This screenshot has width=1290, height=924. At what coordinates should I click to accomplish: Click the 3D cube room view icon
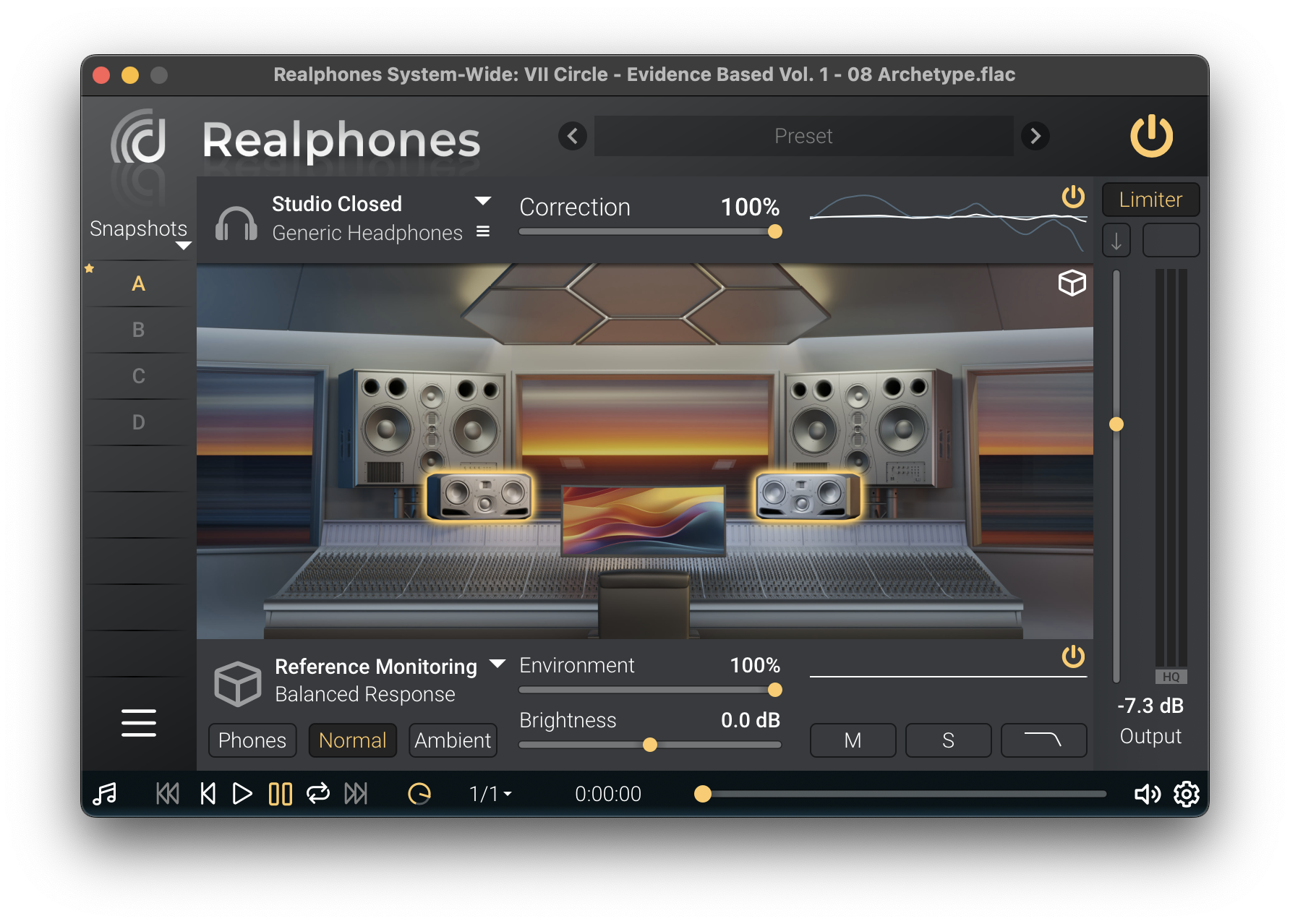[1071, 283]
